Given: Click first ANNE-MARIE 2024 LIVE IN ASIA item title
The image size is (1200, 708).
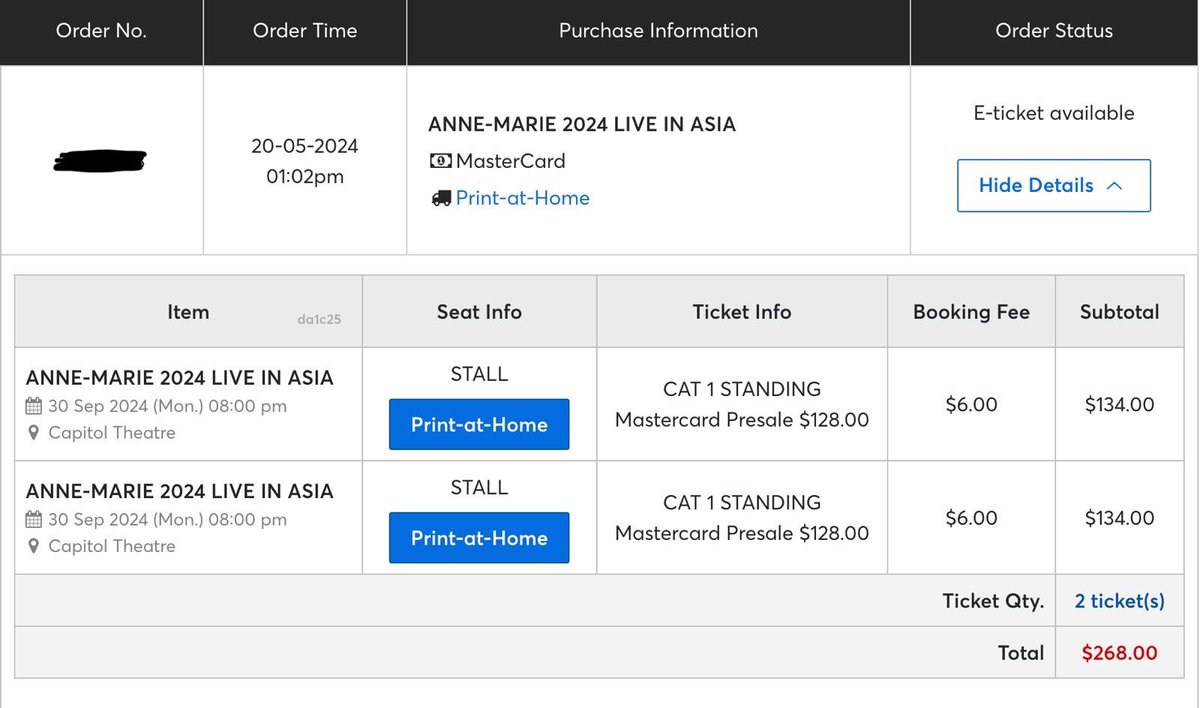Looking at the screenshot, I should (x=180, y=378).
